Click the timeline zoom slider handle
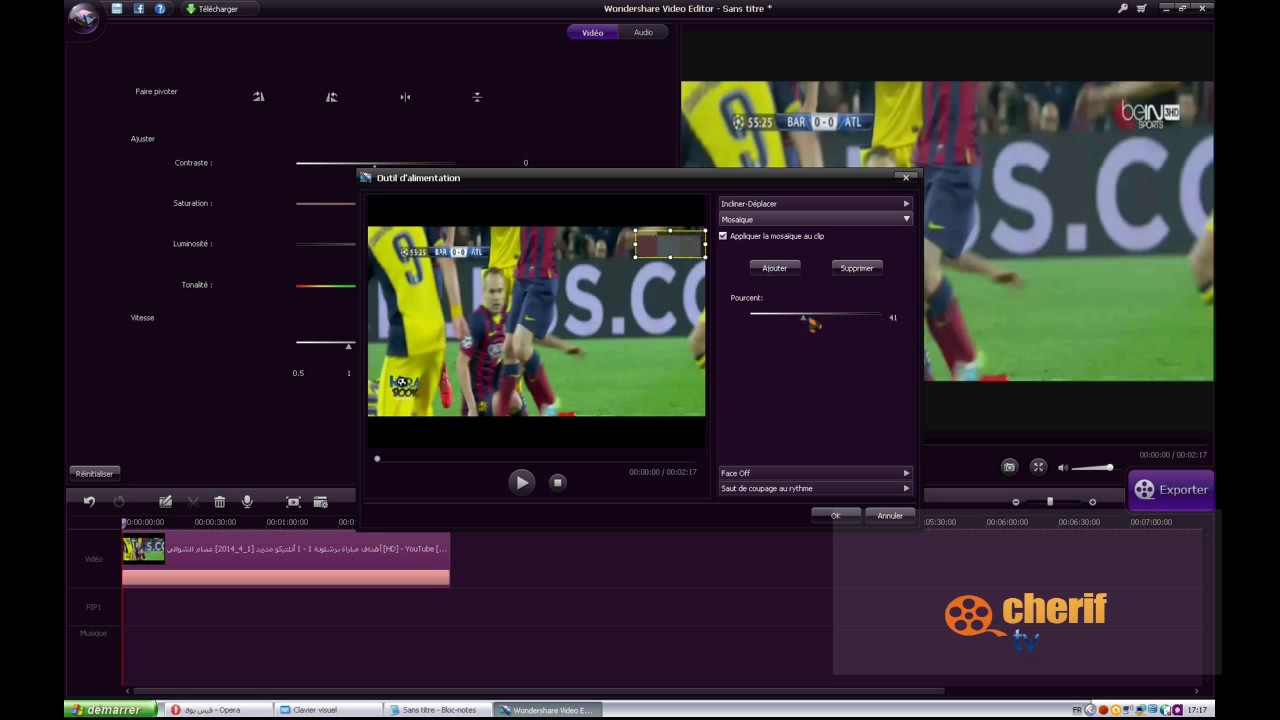The width and height of the screenshot is (1280, 720). pos(1050,501)
